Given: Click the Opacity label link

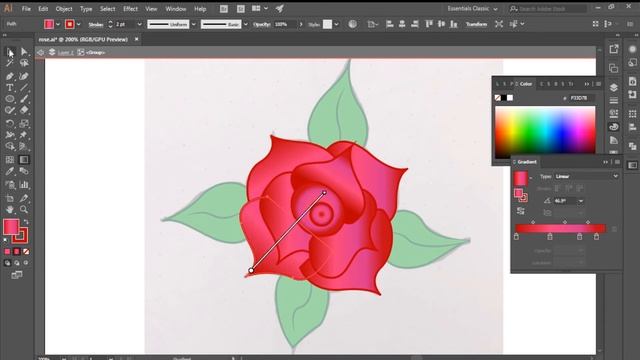Looking at the screenshot, I should coord(262,24).
